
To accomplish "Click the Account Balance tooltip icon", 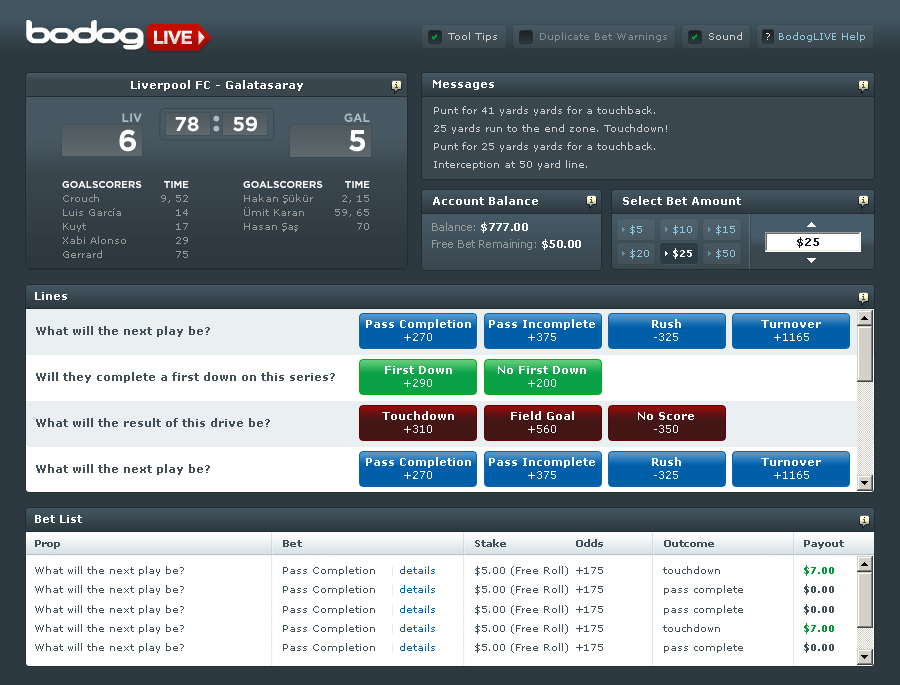I will [x=591, y=201].
